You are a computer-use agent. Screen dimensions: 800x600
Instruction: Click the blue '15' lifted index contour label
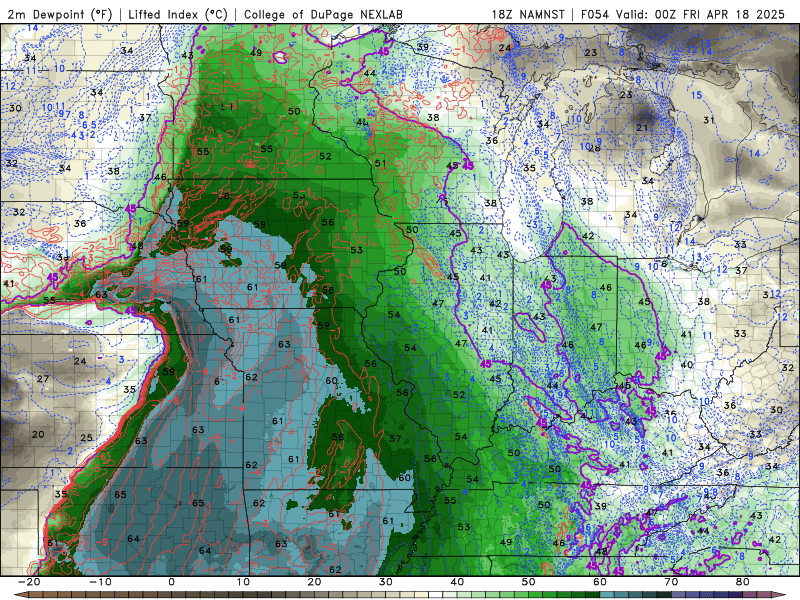click(x=696, y=95)
